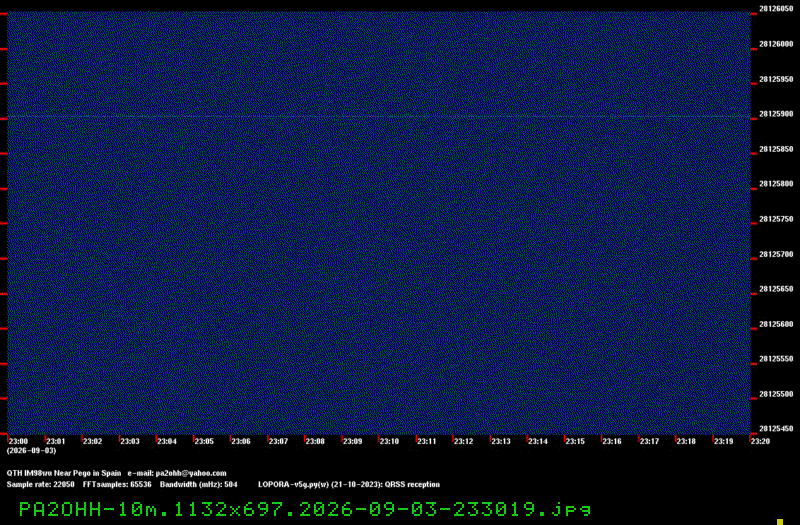Viewport: 800px width, 525px height.
Task: Click the 28126050 frequency label
Action: click(x=776, y=9)
